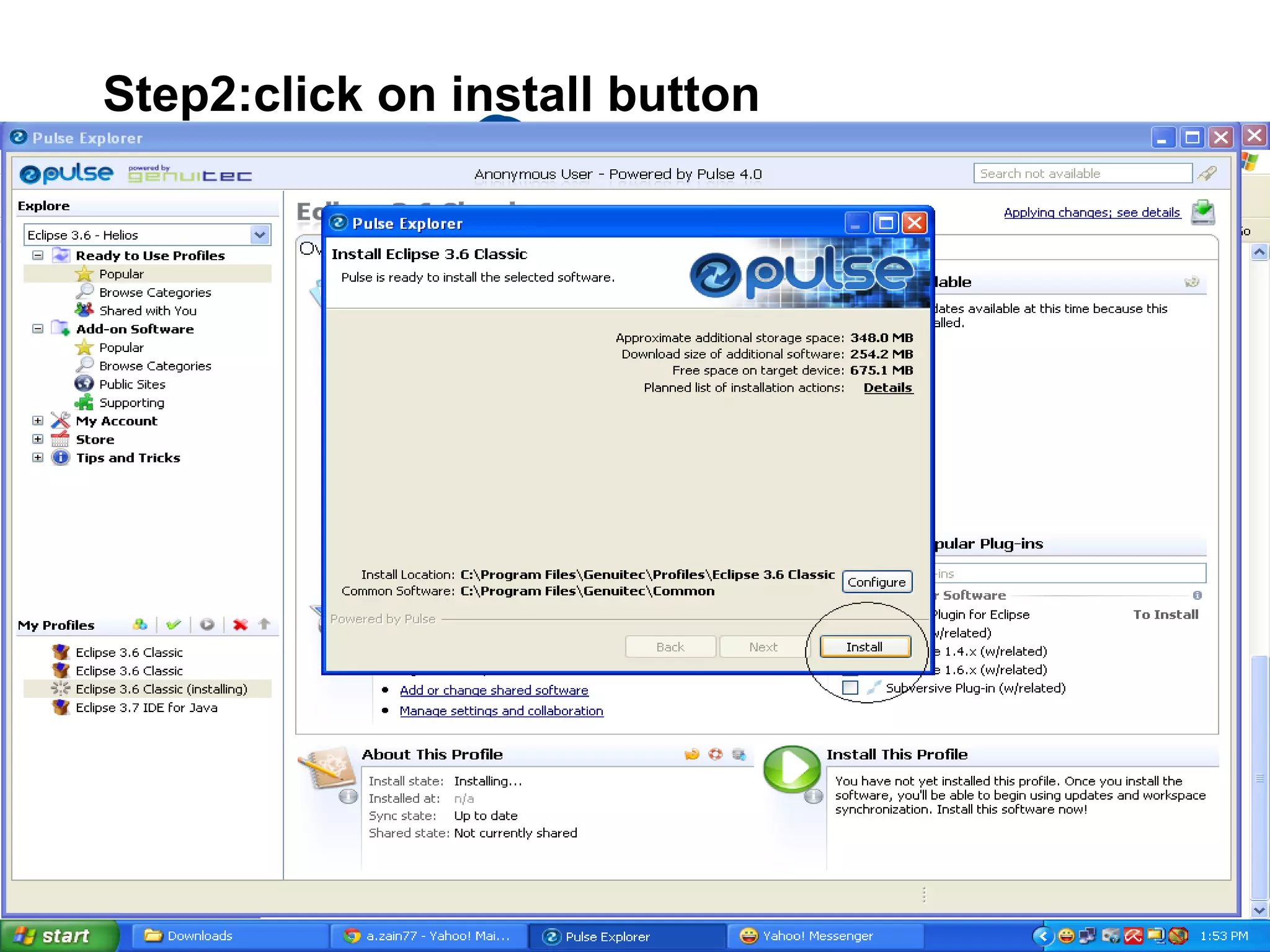Select Eclipse 3.7 IDE for Java profile
The width and height of the screenshot is (1270, 952).
(x=146, y=707)
